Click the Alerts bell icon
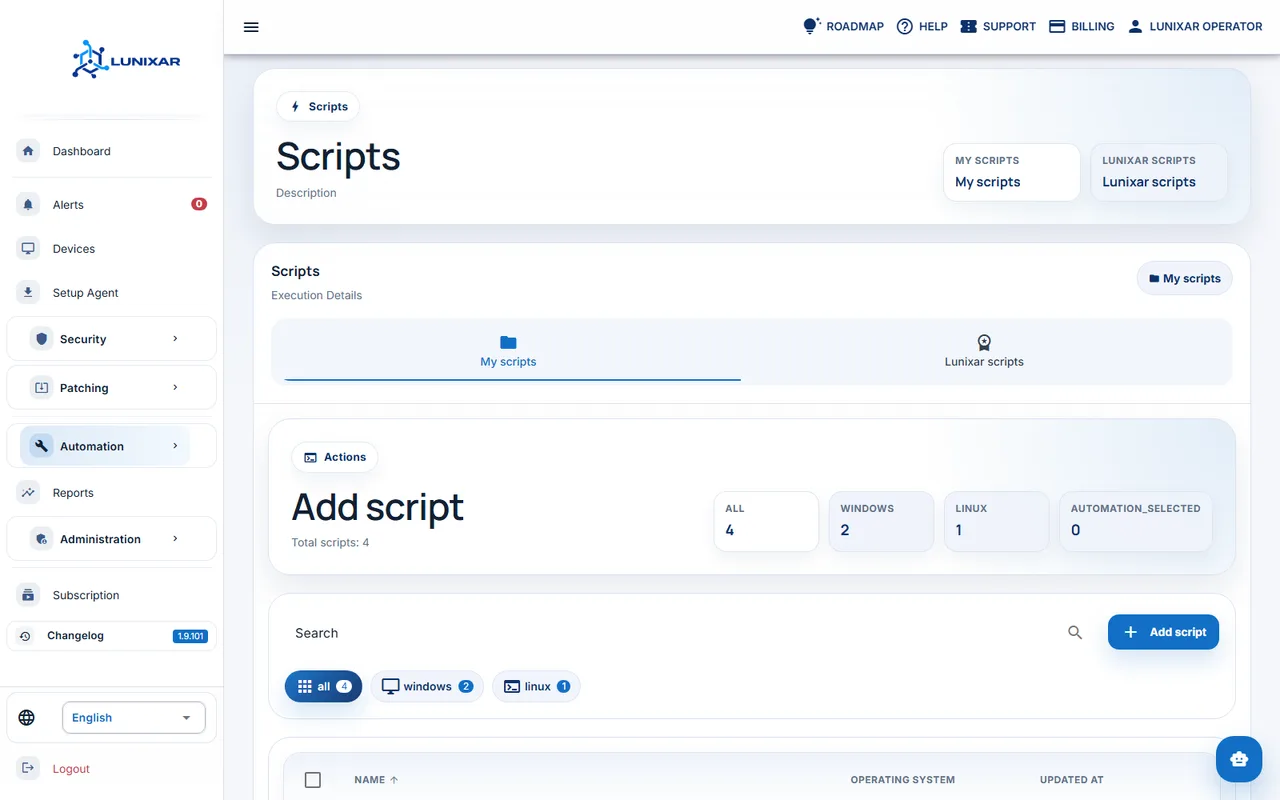Image resolution: width=1280 pixels, height=800 pixels. pyautogui.click(x=28, y=204)
